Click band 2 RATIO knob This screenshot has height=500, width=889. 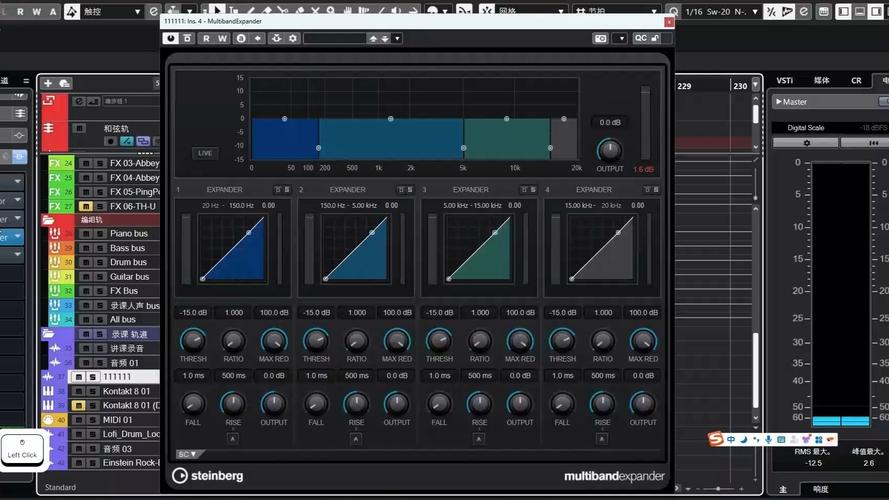click(357, 340)
